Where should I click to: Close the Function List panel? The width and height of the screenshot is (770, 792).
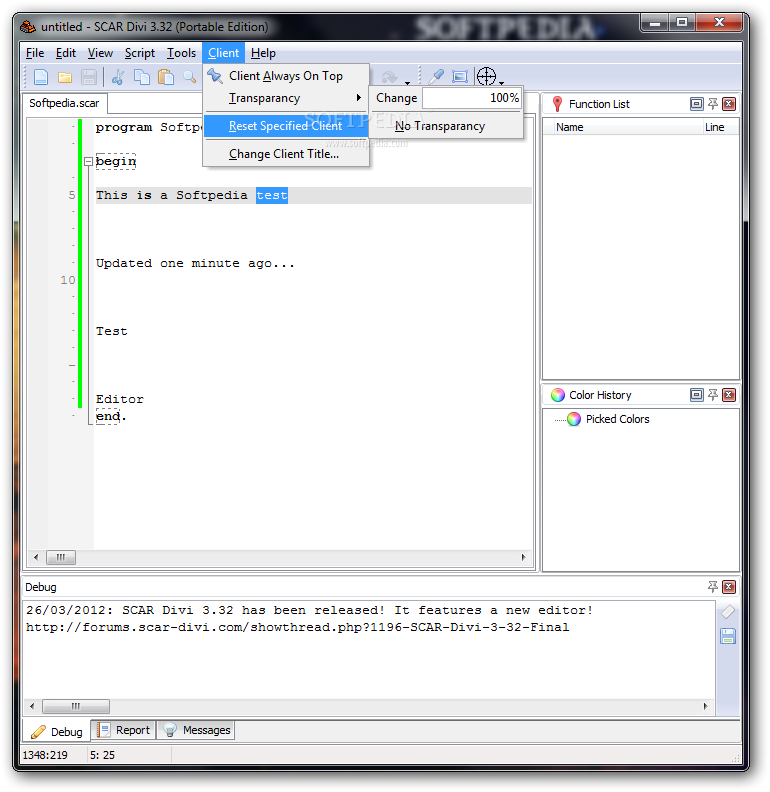pos(729,104)
